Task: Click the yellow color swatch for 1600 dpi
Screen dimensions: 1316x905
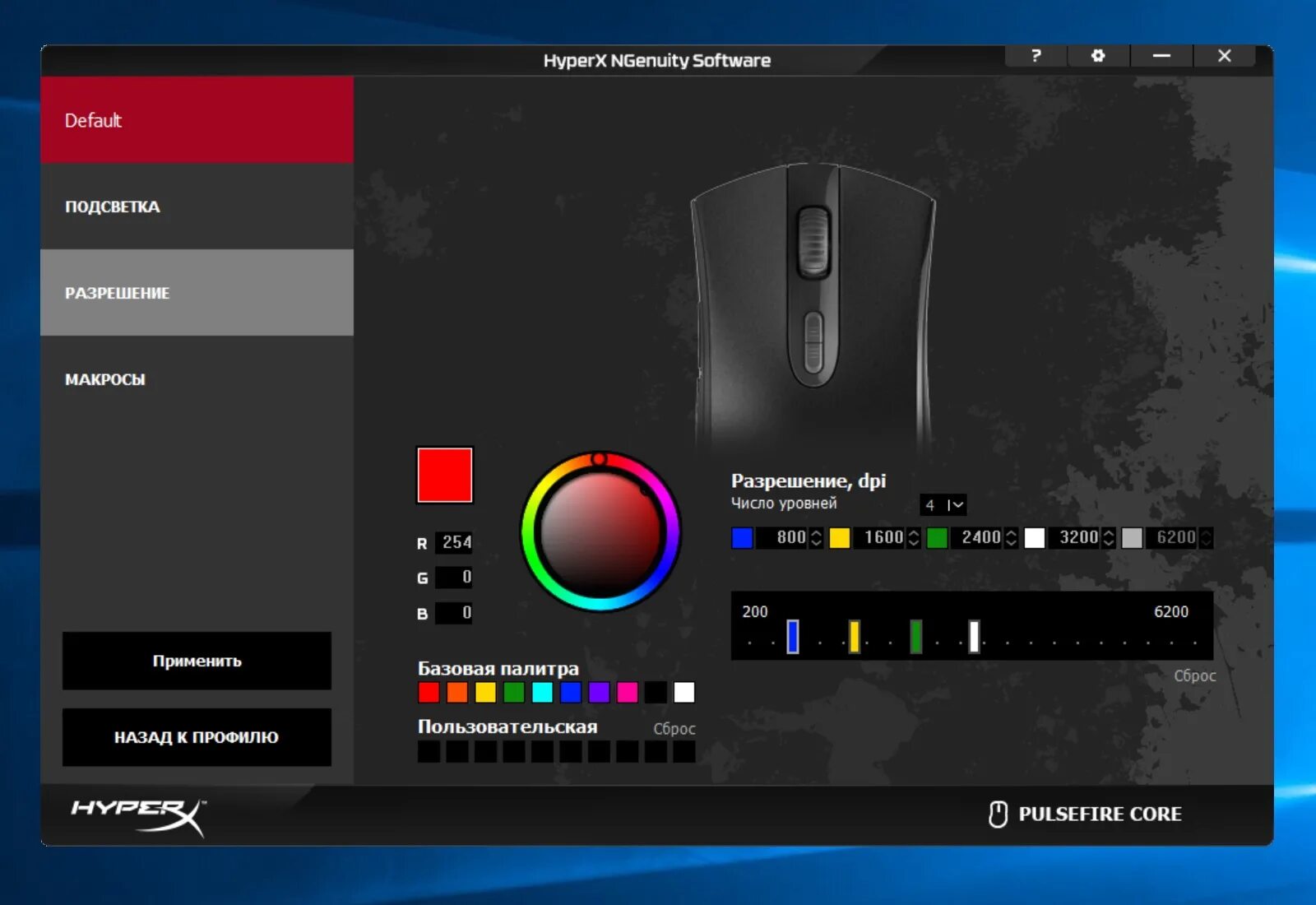Action: [840, 538]
